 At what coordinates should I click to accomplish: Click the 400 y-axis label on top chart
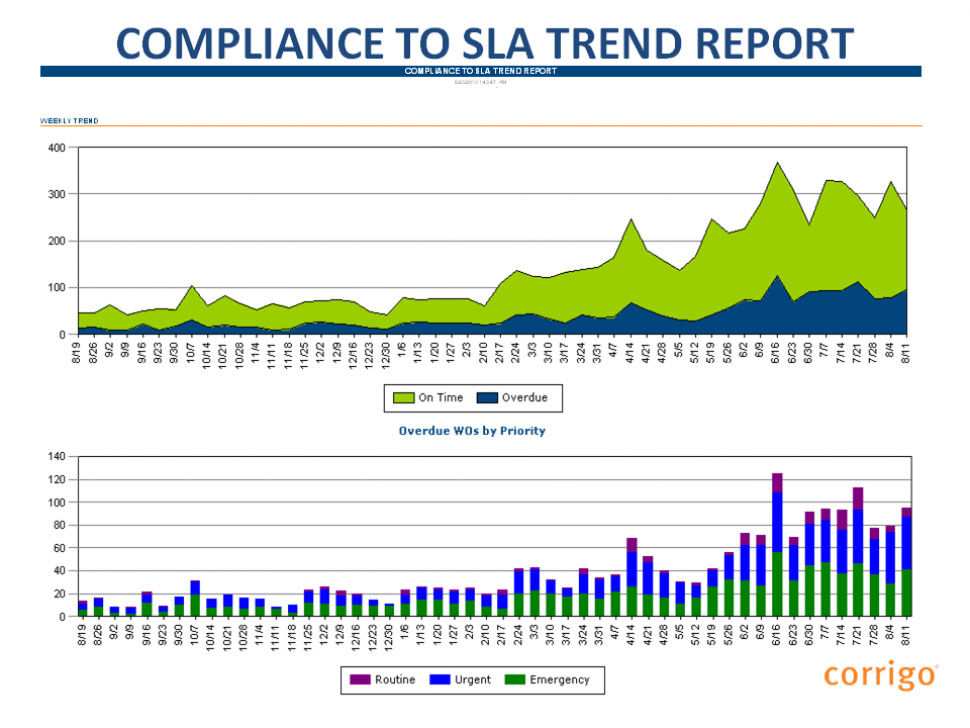pyautogui.click(x=56, y=148)
